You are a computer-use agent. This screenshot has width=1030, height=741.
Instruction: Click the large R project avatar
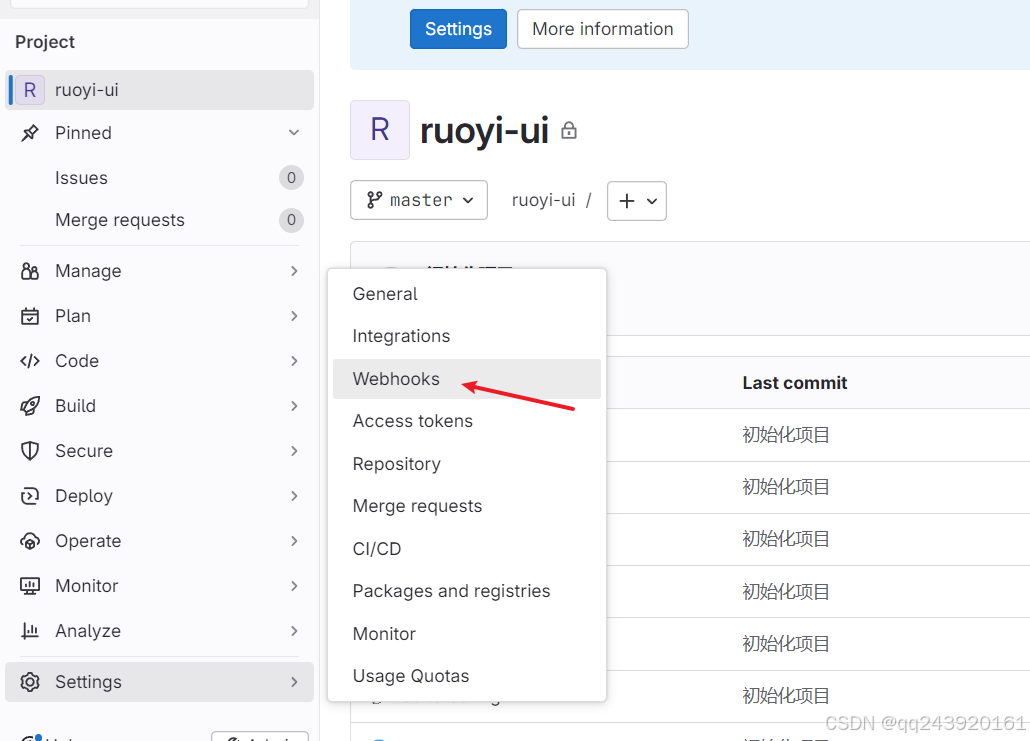point(380,130)
